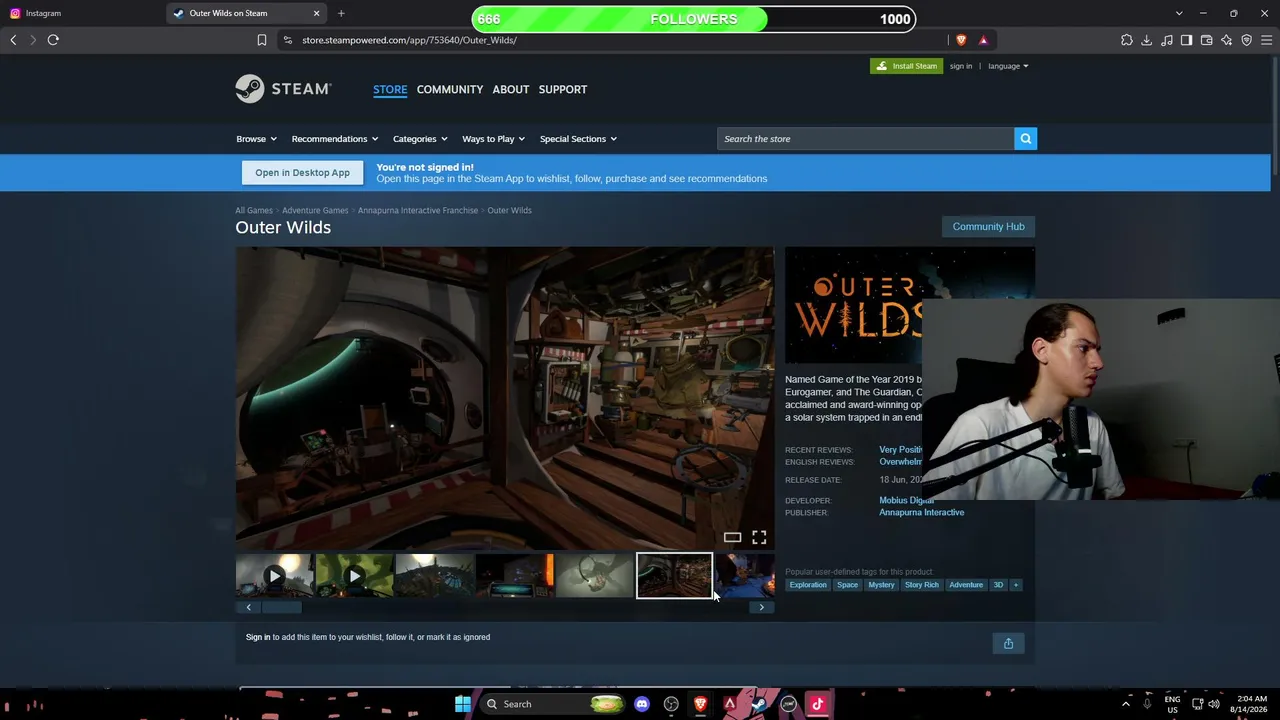Show hidden system tray icons
The image size is (1280, 720).
pos(1126,704)
